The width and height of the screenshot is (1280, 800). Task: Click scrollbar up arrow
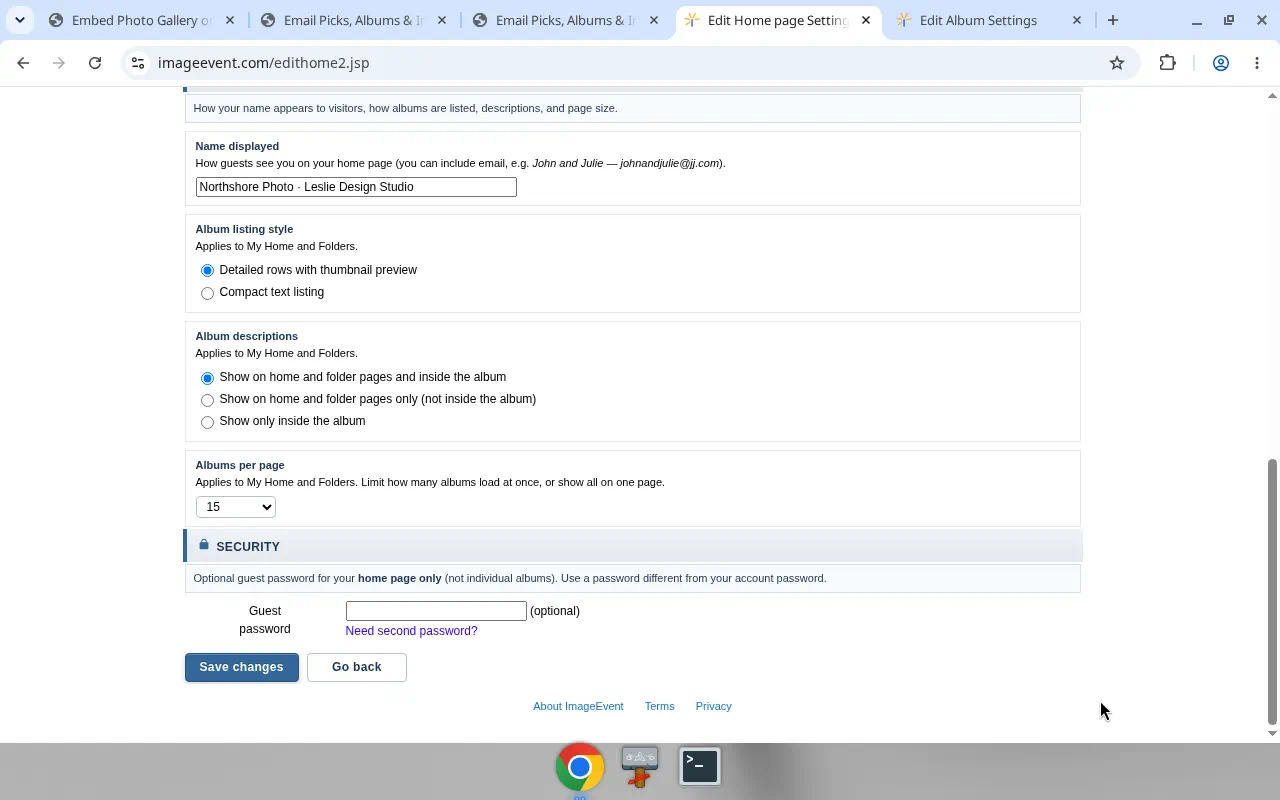pos(1272,95)
